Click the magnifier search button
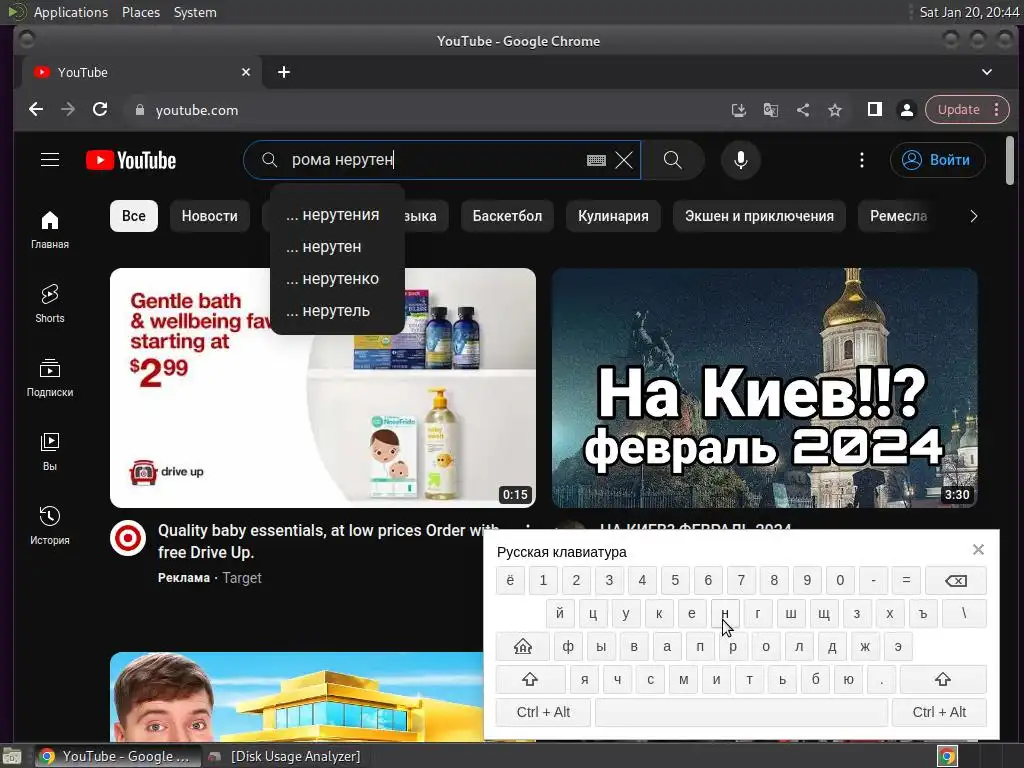The height and width of the screenshot is (768, 1024). [673, 160]
